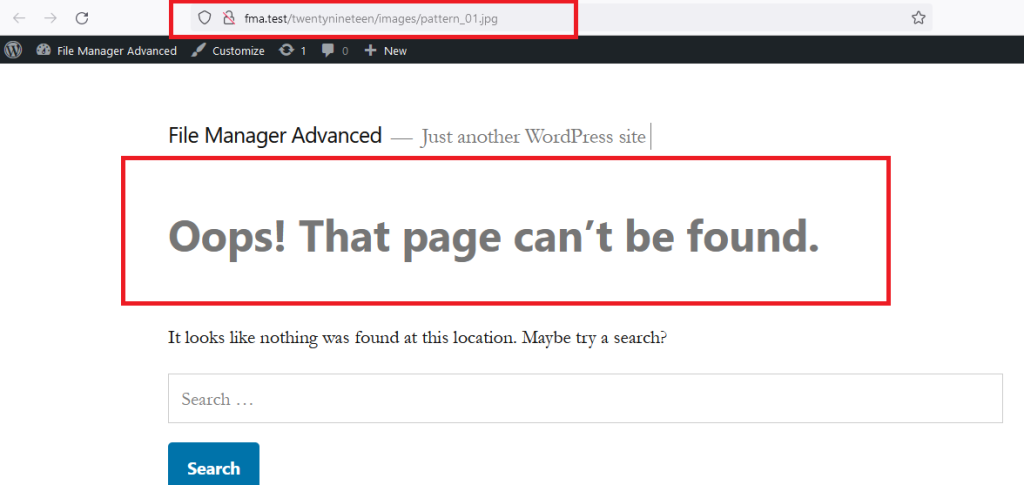
Task: Click the 'Just another WordPress site' tagline
Action: click(533, 137)
